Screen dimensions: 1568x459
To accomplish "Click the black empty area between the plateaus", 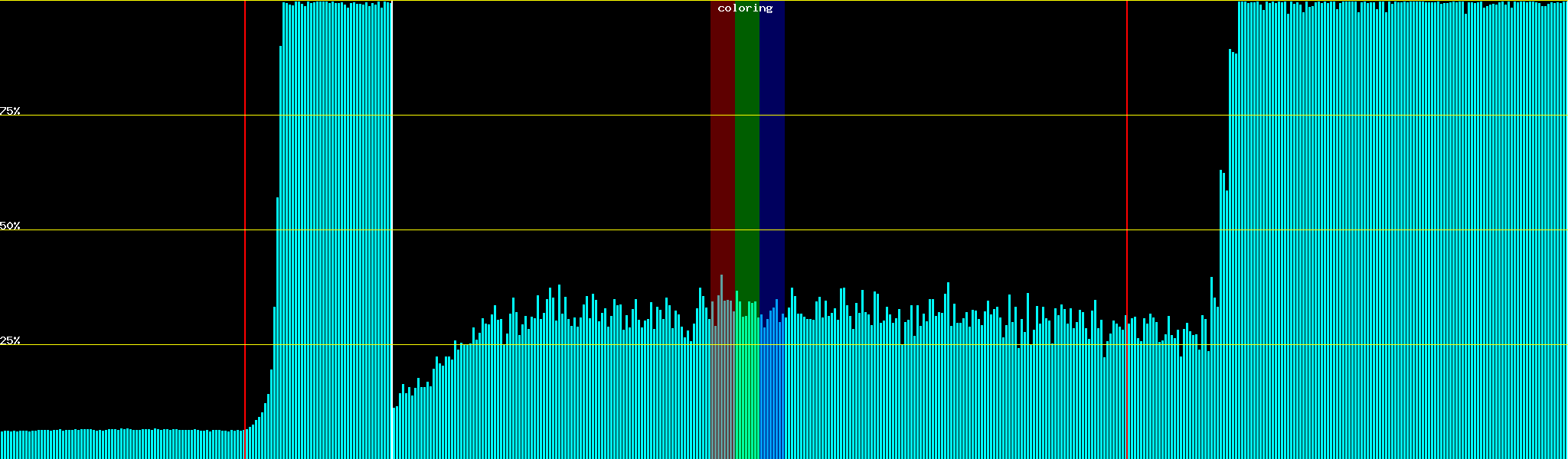I will (574, 153).
